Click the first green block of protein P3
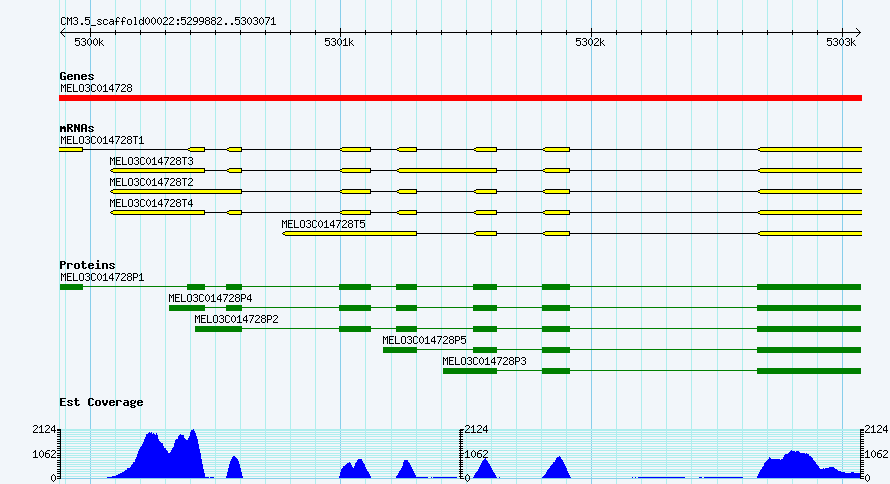This screenshot has height=484, width=890. tap(470, 371)
